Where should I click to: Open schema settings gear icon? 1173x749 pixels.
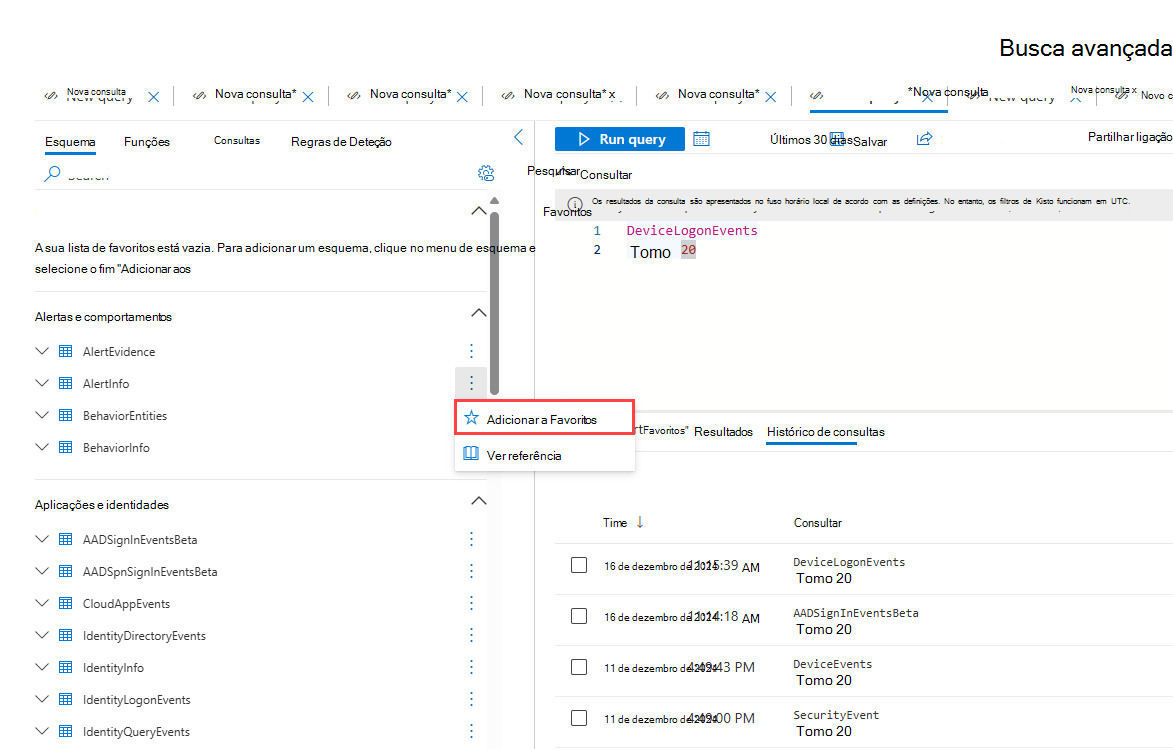tap(486, 174)
